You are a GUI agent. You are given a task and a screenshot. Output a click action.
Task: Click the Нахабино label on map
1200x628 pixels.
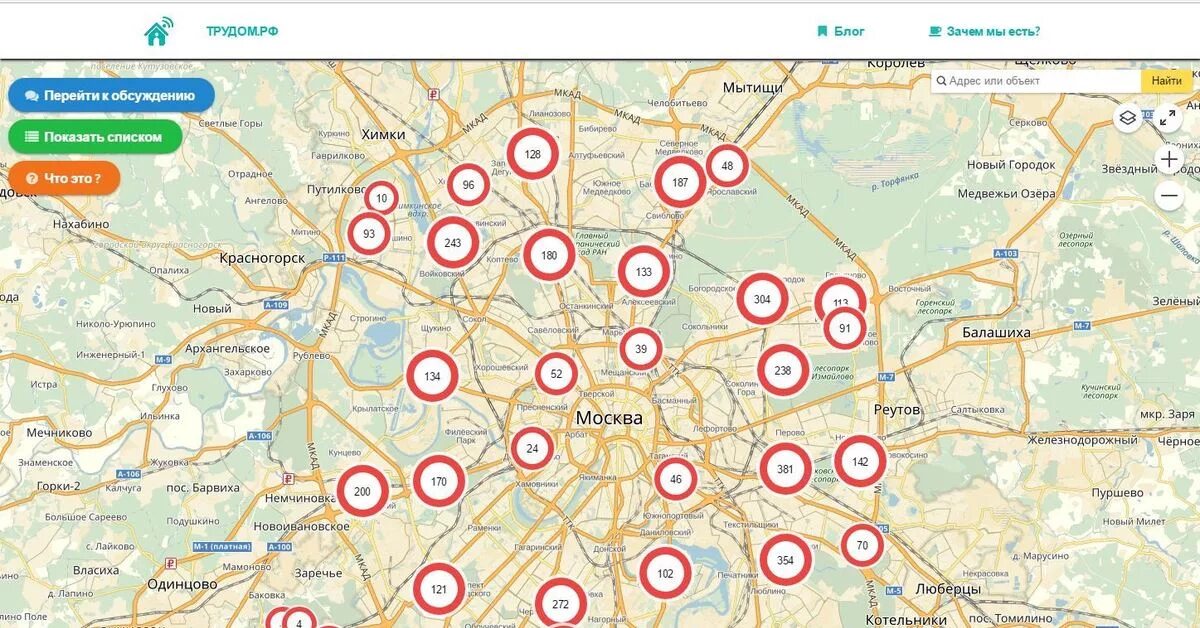tap(79, 224)
